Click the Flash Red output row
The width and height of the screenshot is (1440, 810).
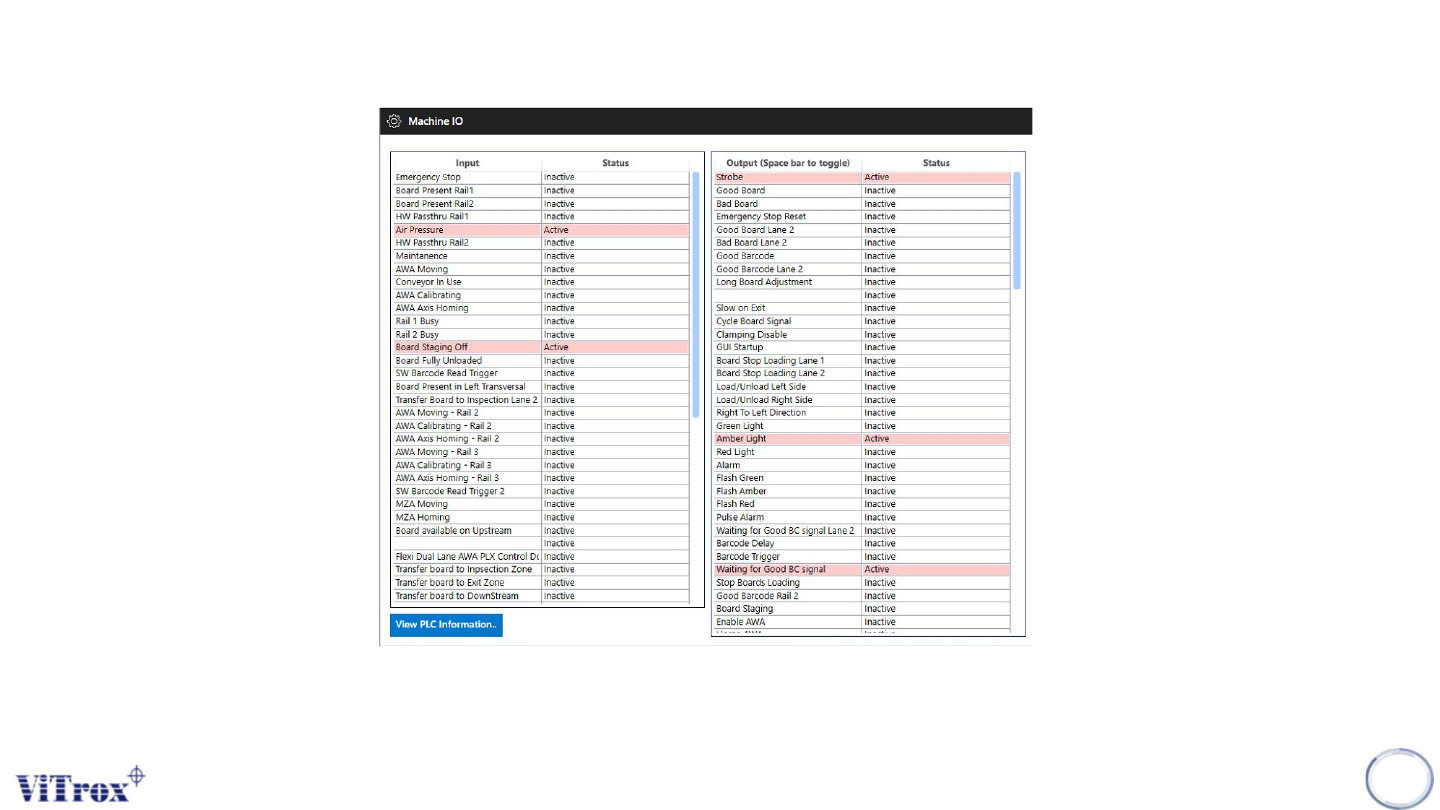[x=862, y=504]
